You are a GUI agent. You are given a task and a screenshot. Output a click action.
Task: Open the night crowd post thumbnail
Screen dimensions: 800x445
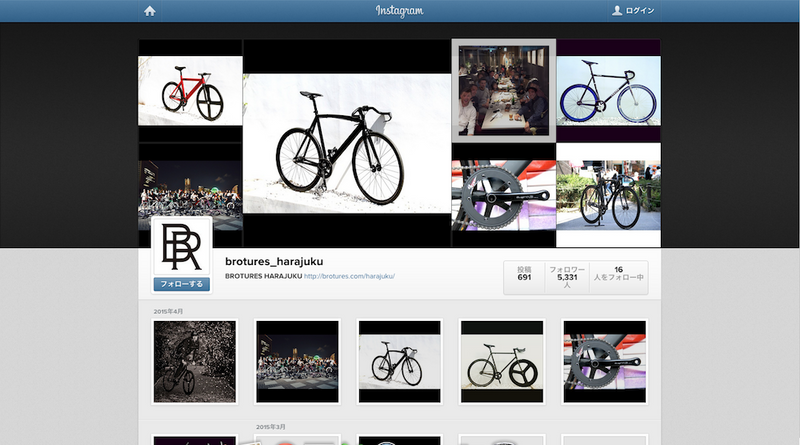(297, 361)
